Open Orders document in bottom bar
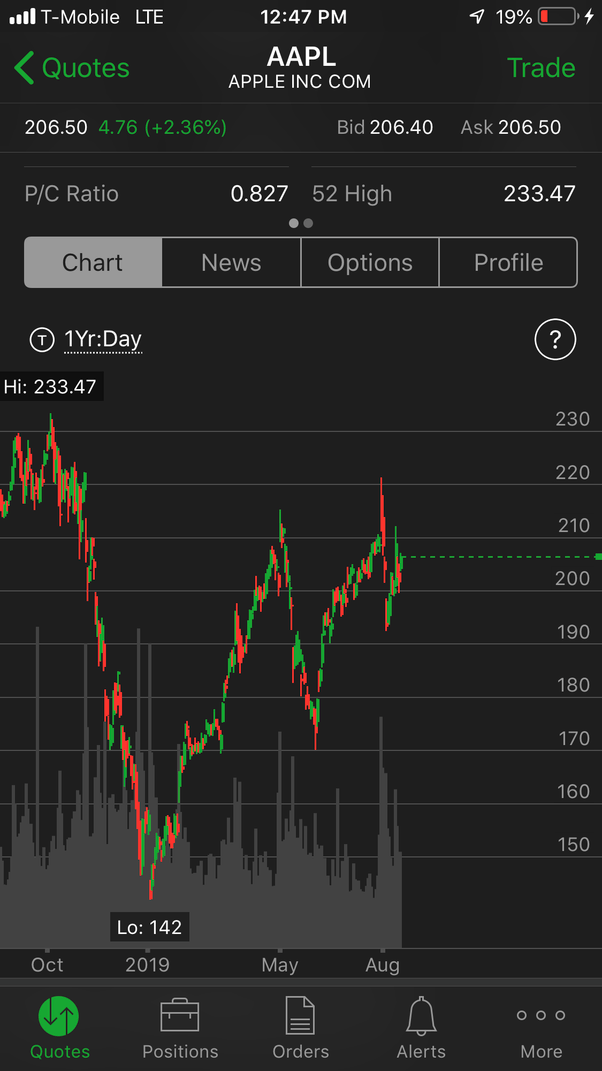 tap(301, 1027)
